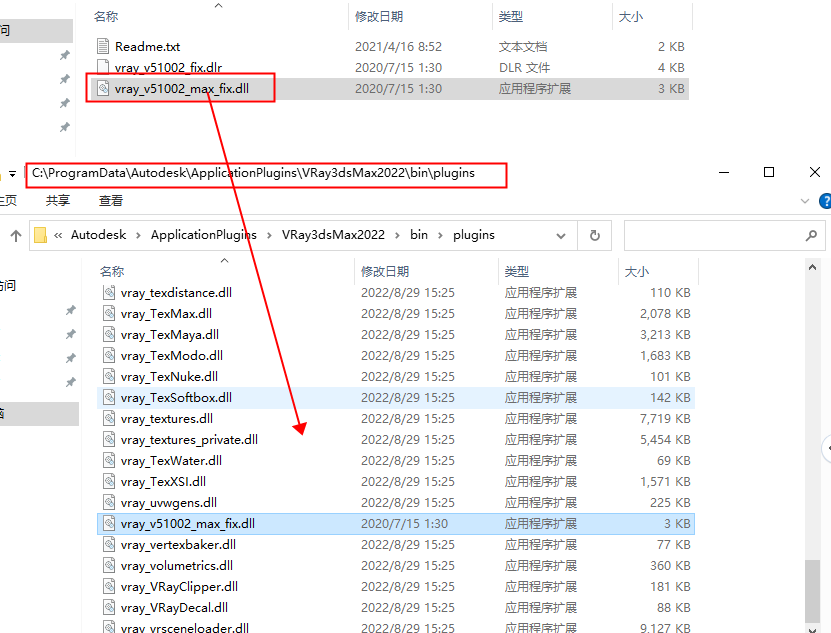Click the vray_volumetrics.dll file icon
The image size is (831, 633).
[x=109, y=566]
